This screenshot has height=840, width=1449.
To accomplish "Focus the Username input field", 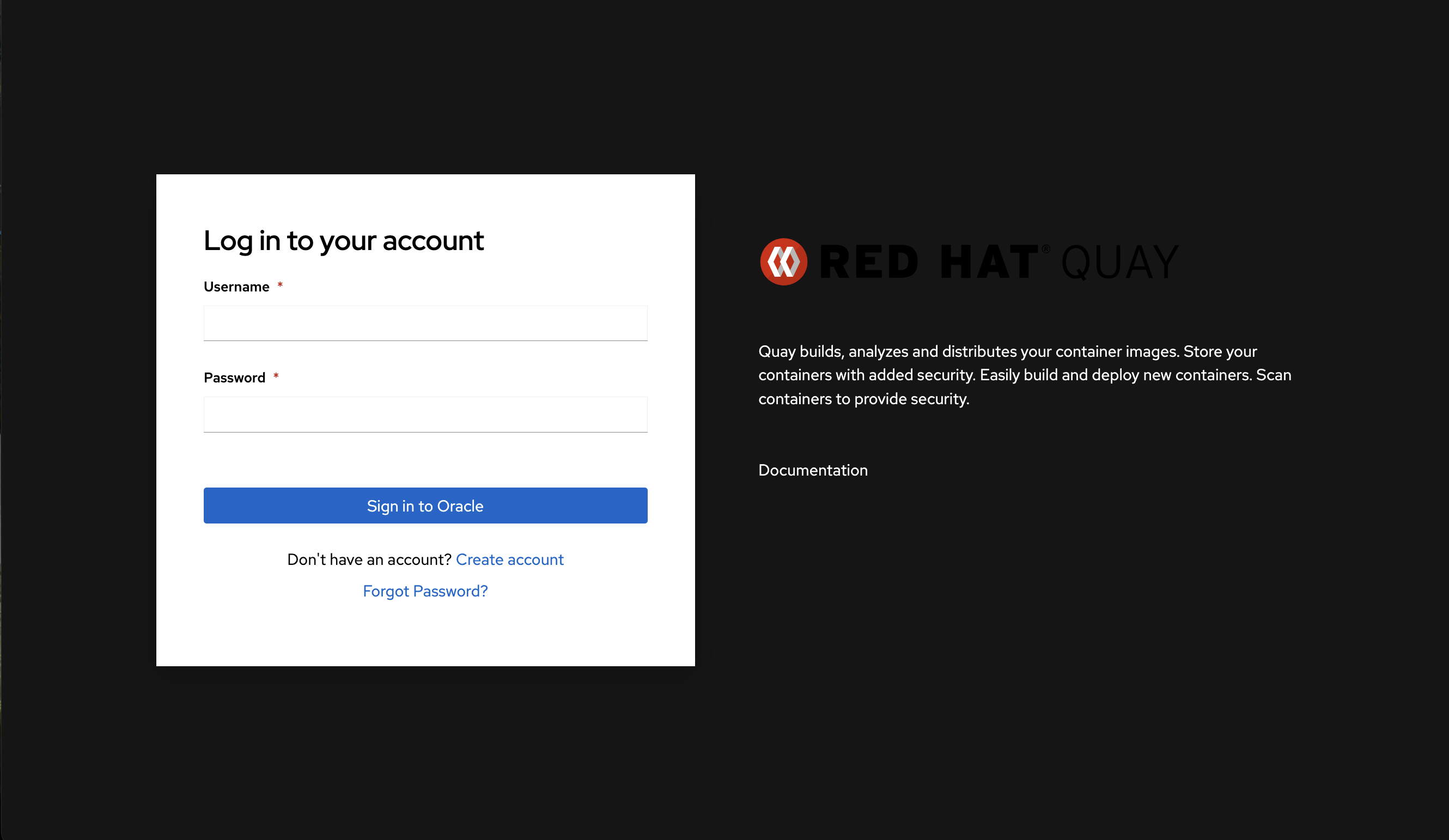I will click(425, 323).
